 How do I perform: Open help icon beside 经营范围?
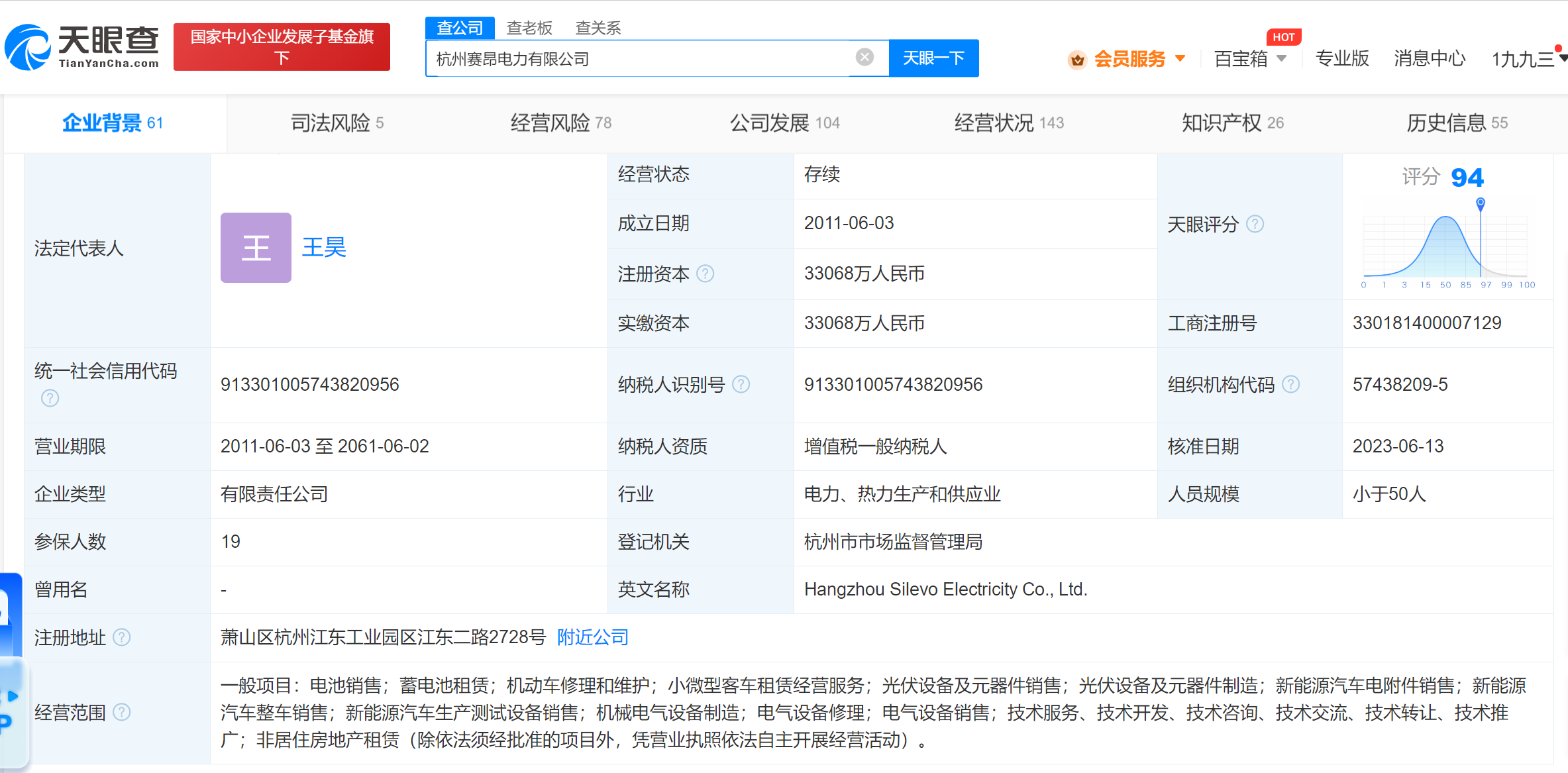tap(121, 712)
